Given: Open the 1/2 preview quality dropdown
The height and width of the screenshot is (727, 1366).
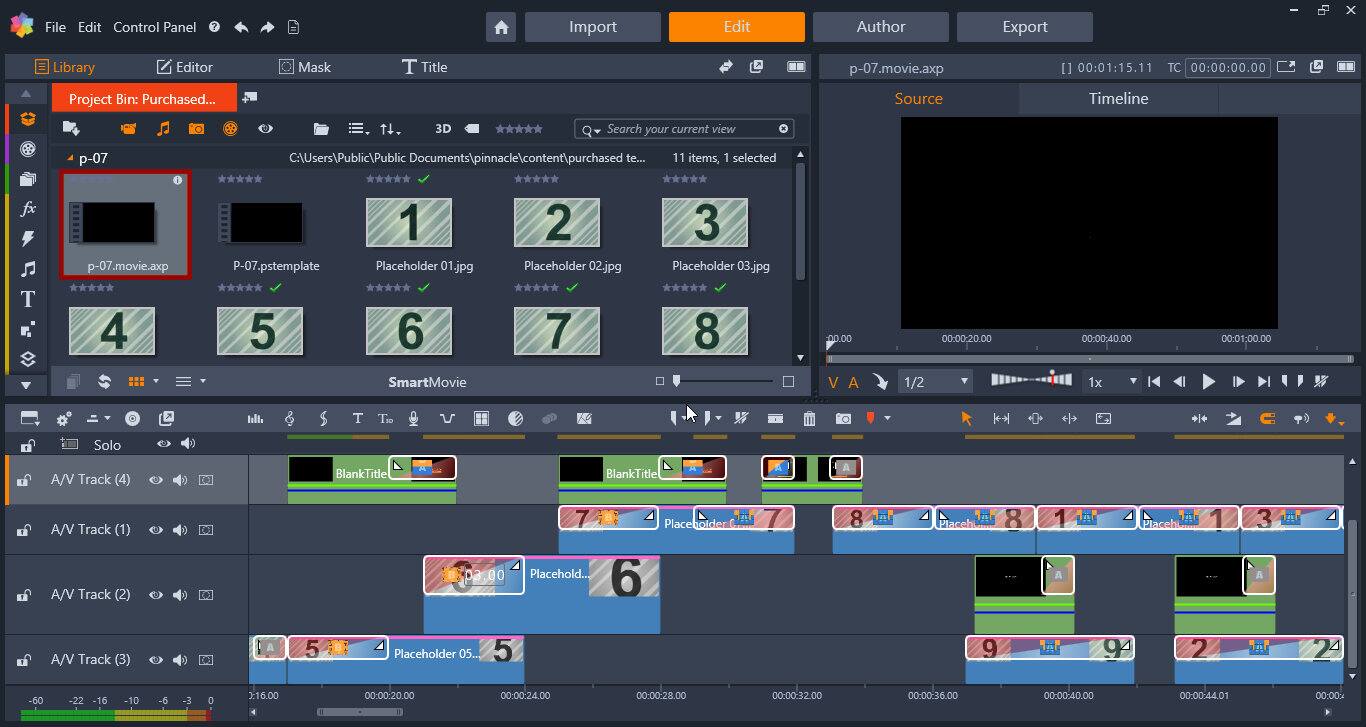Looking at the screenshot, I should pos(962,381).
